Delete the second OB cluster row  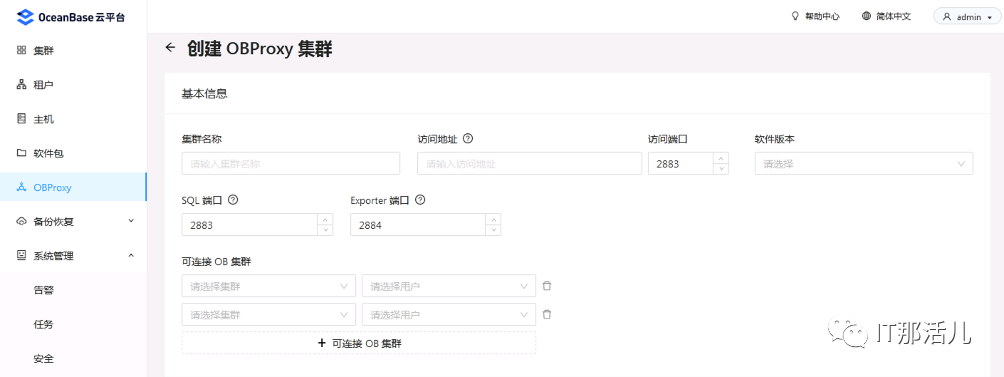point(547,314)
